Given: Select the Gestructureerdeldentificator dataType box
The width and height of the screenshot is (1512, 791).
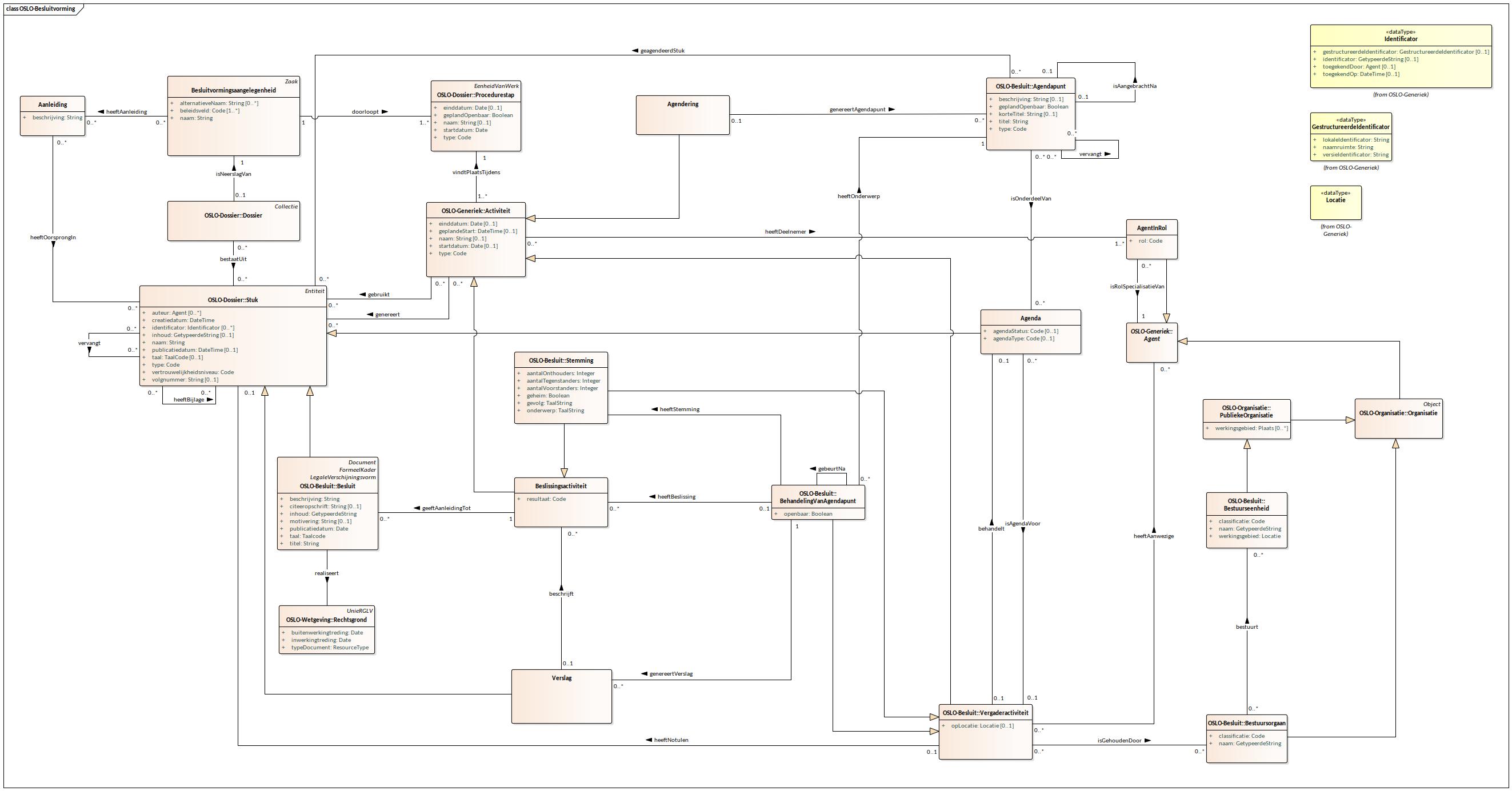Looking at the screenshot, I should (x=1351, y=127).
